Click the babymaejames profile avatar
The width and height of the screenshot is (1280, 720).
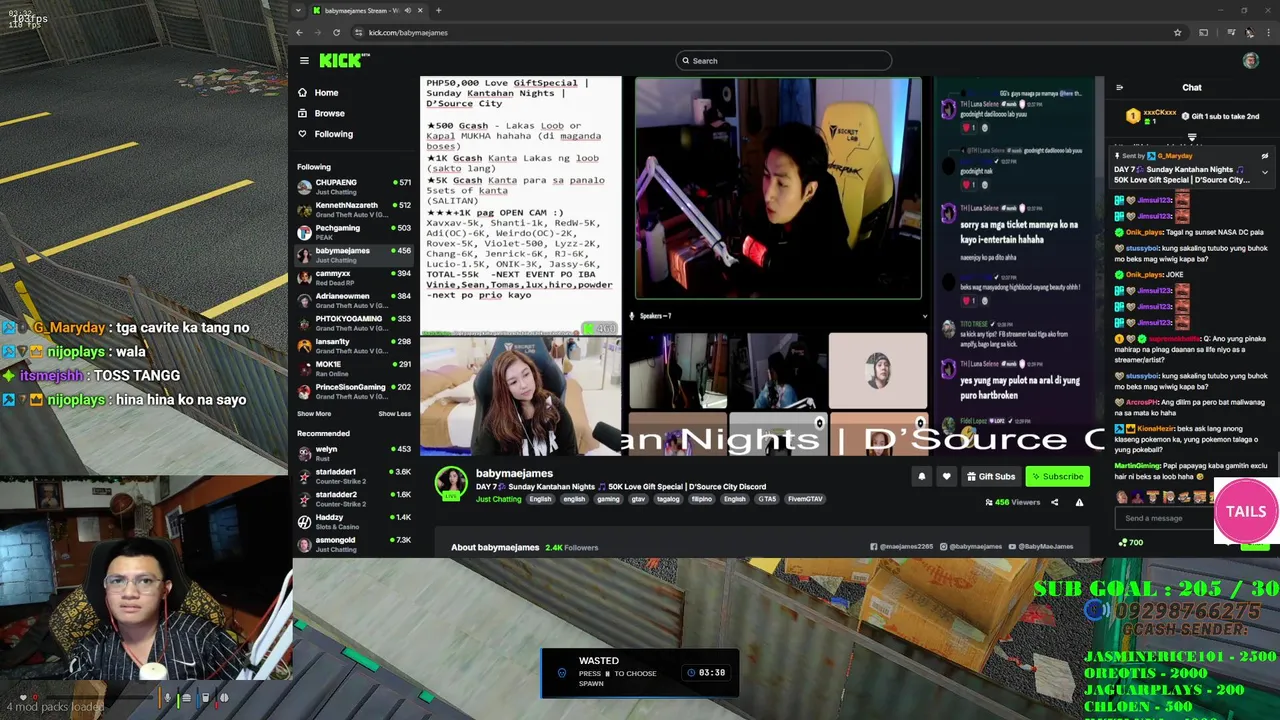(451, 483)
